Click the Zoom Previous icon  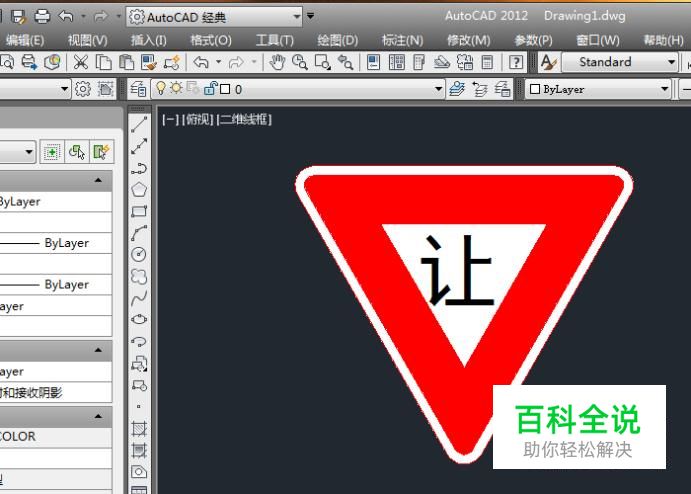point(346,62)
